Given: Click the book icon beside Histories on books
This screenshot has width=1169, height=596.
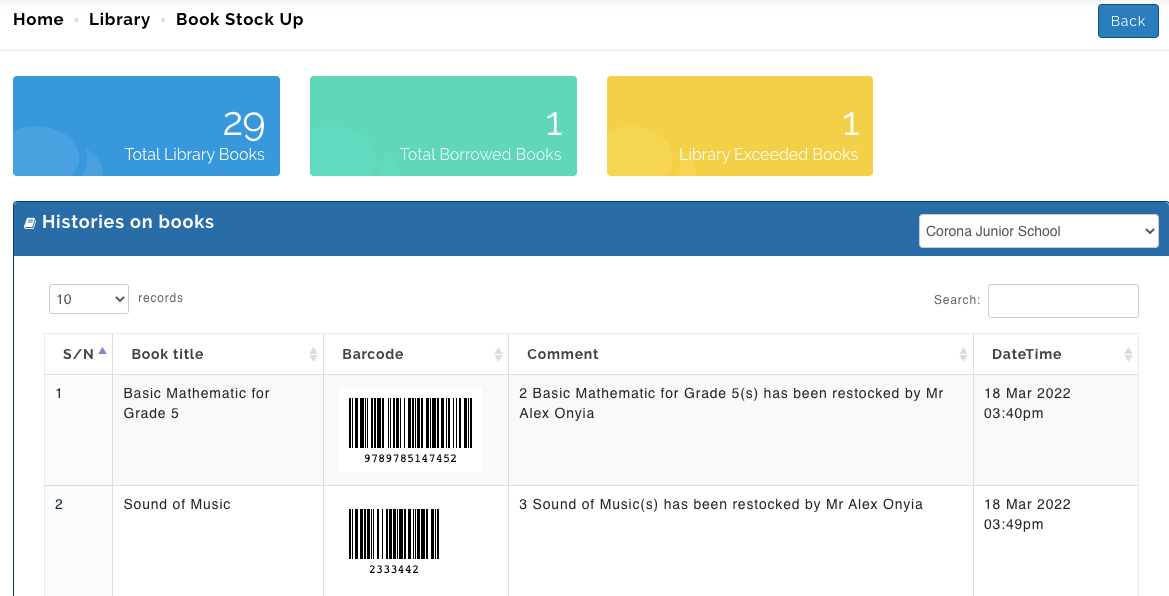Looking at the screenshot, I should pos(30,223).
